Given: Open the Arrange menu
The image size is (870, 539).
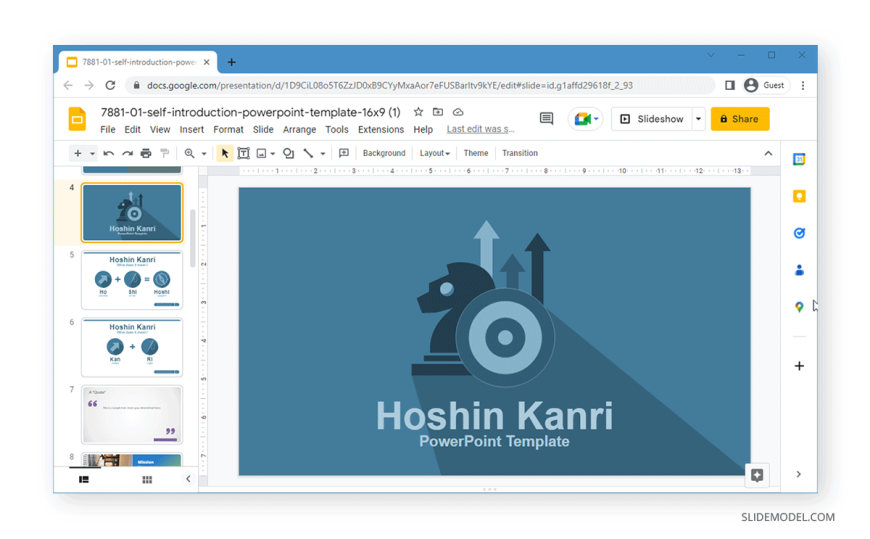Looking at the screenshot, I should pos(299,130).
